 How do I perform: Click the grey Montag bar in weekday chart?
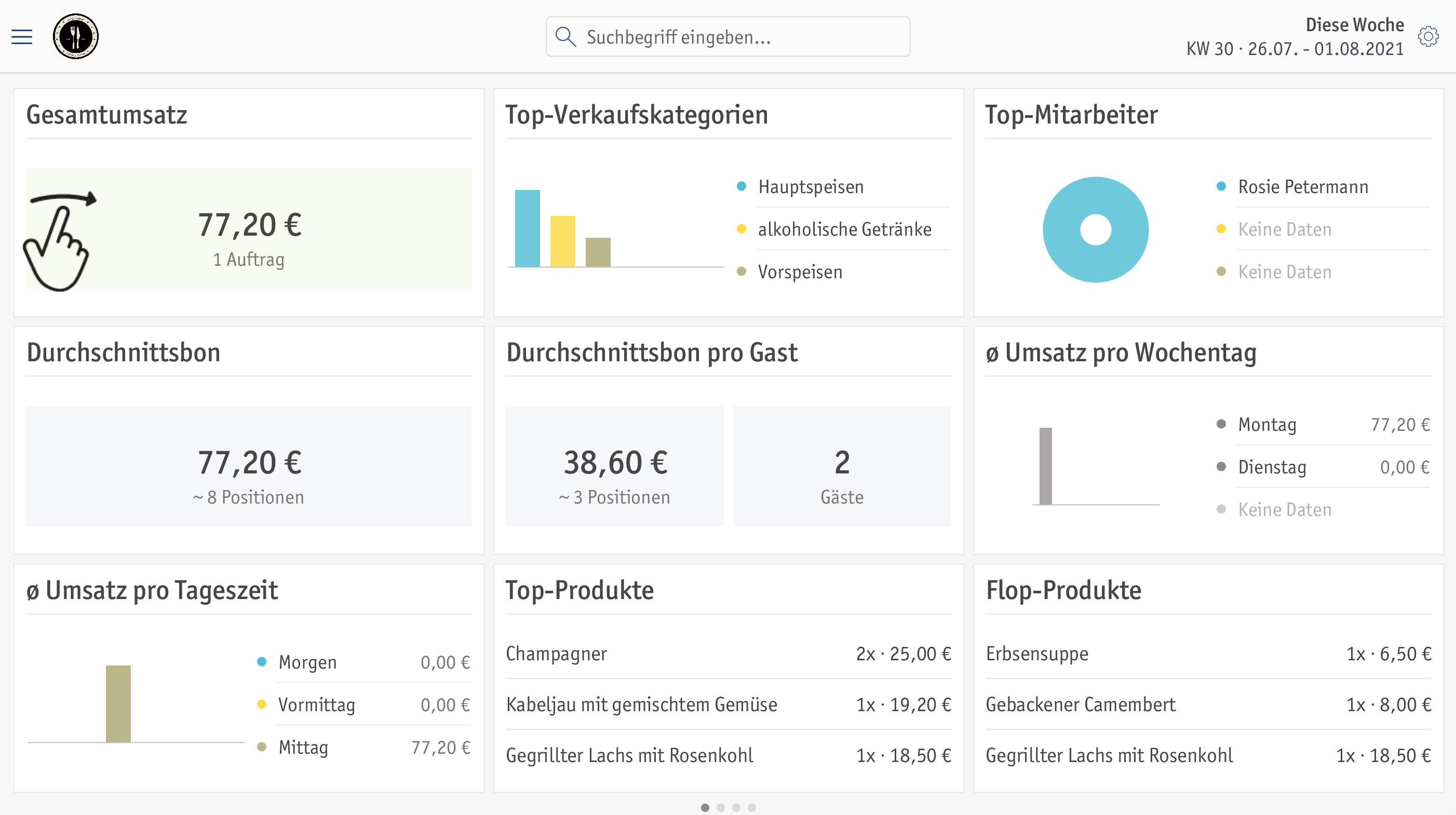(x=1045, y=466)
